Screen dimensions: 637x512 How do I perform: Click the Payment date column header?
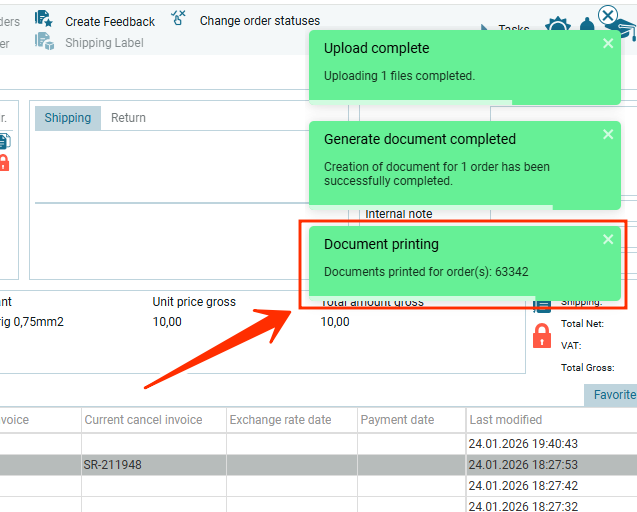[x=397, y=420]
